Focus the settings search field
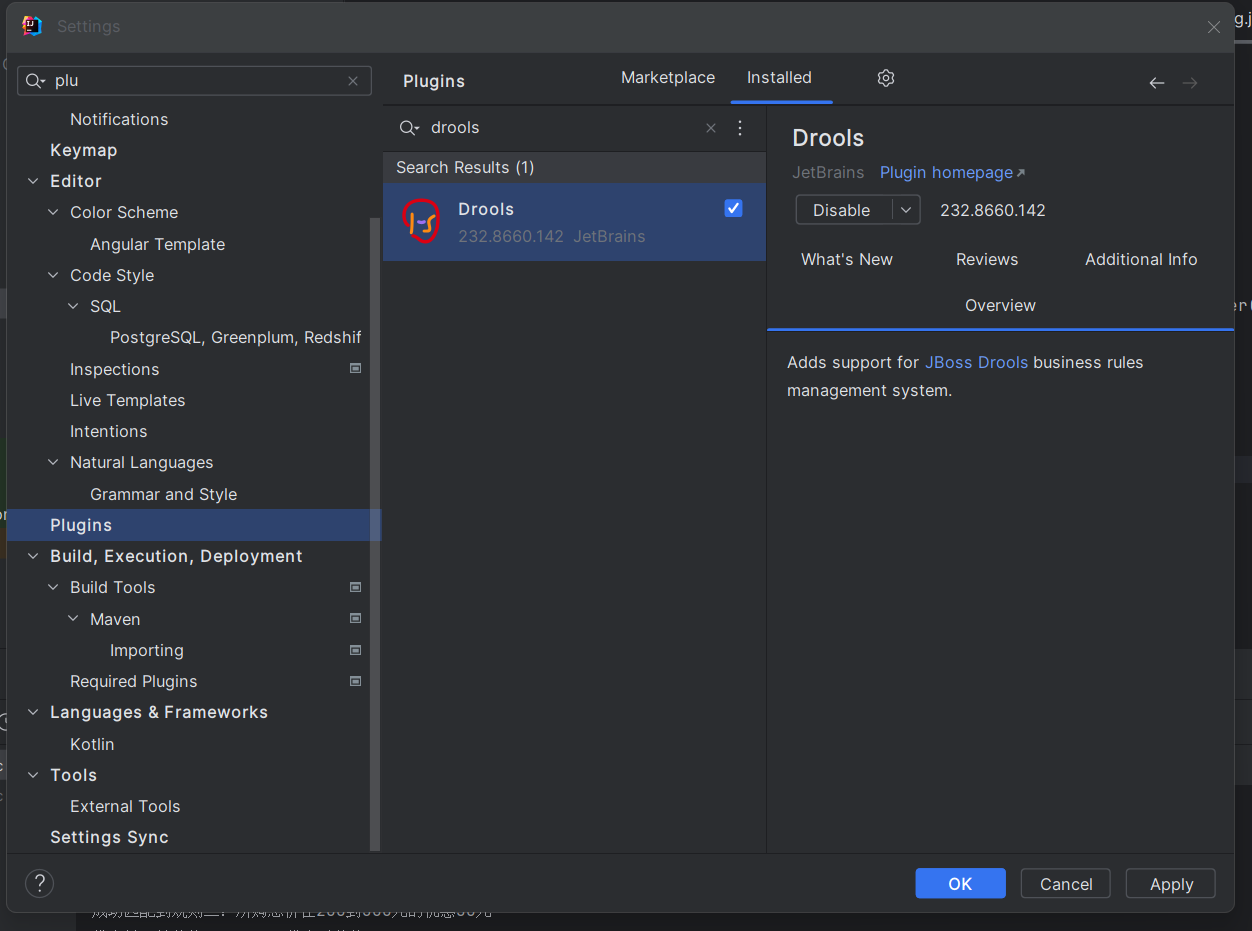The width and height of the screenshot is (1252, 931). (x=194, y=81)
